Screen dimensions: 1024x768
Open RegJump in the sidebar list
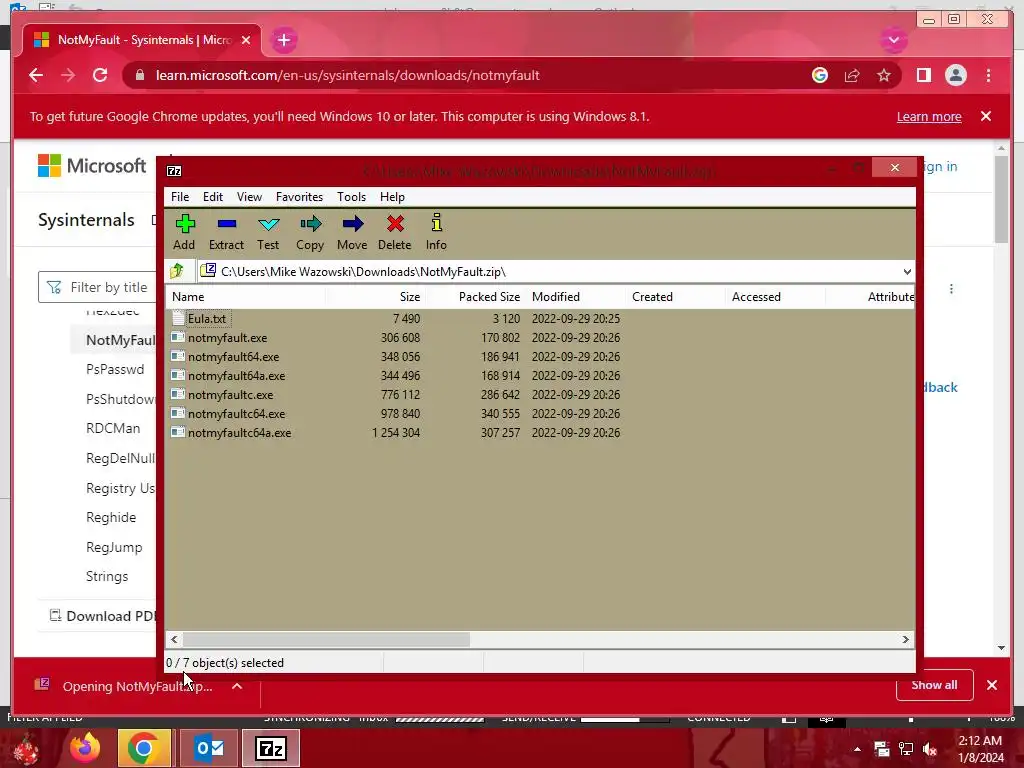pyautogui.click(x=114, y=547)
